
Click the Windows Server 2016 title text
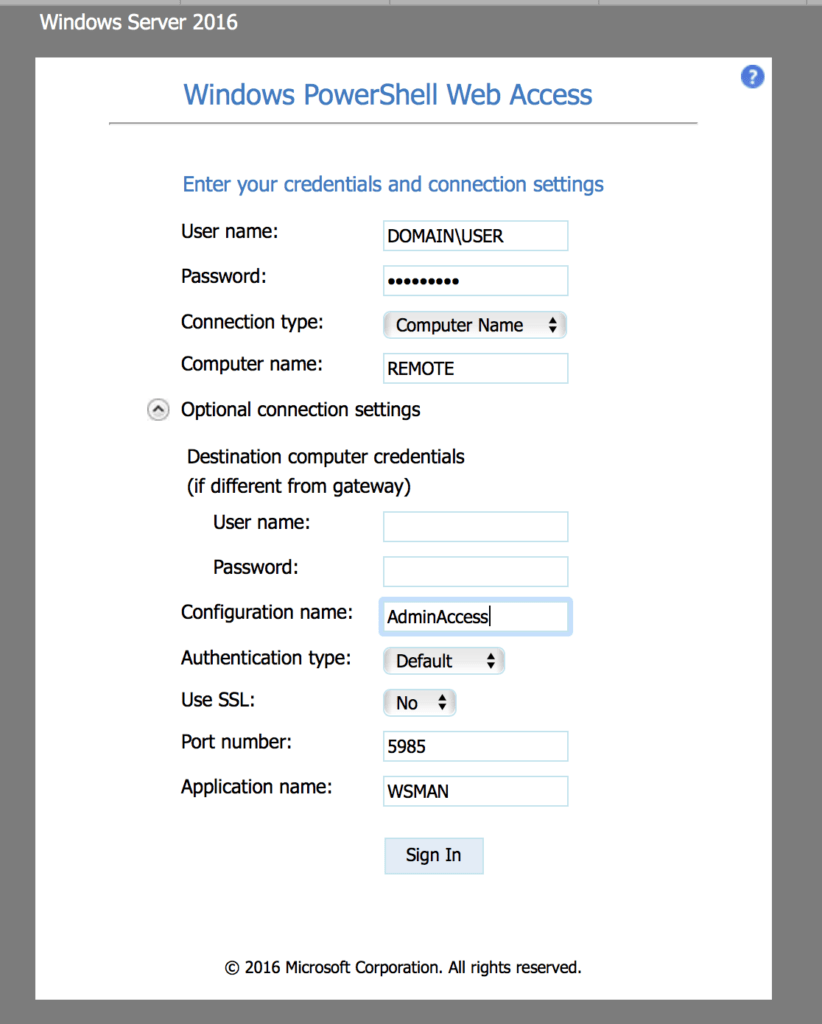[x=138, y=22]
